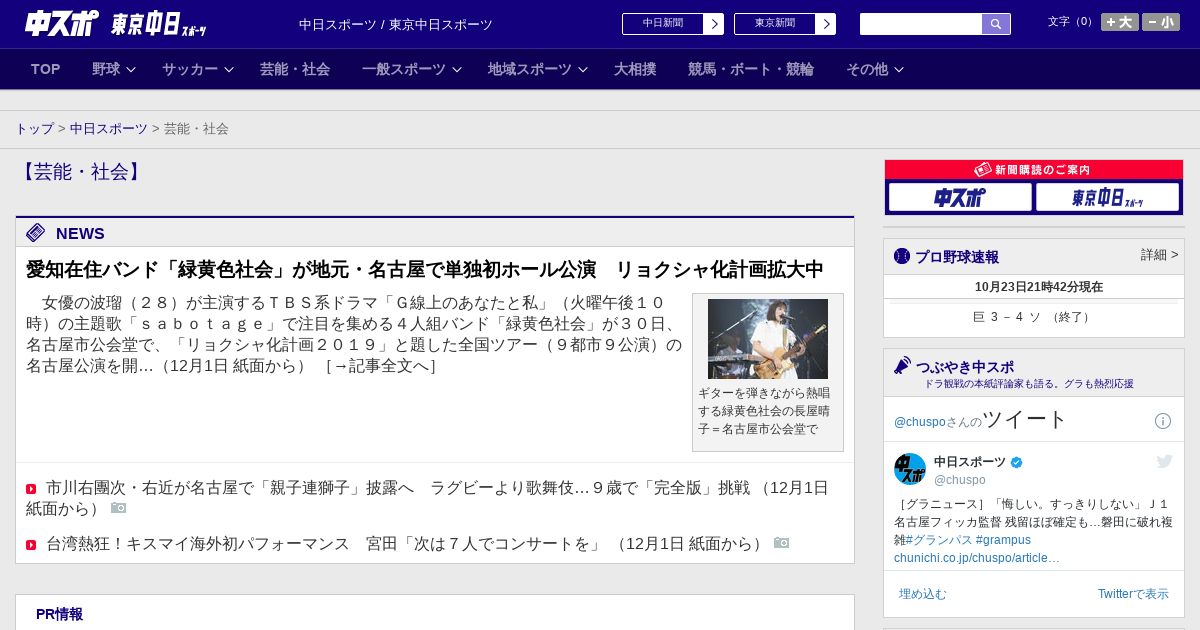Expand the 一般スポーツ menu

click(x=412, y=69)
